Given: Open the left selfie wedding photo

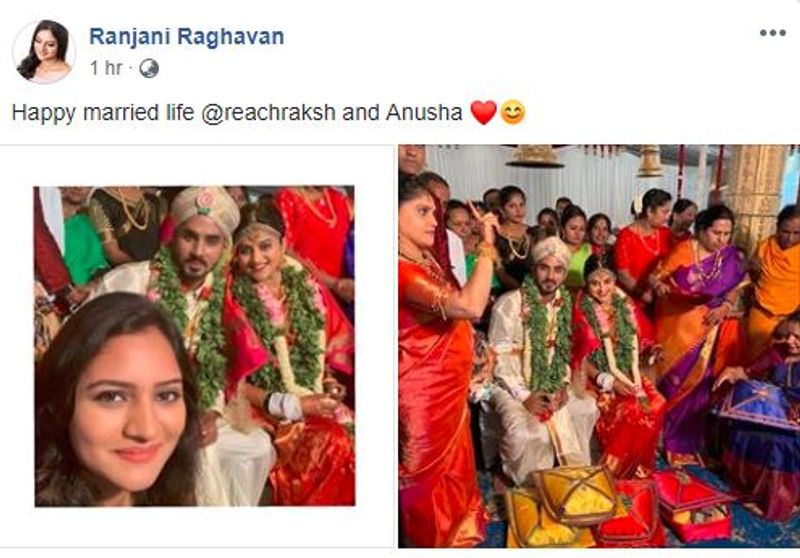Looking at the screenshot, I should pyautogui.click(x=194, y=346).
